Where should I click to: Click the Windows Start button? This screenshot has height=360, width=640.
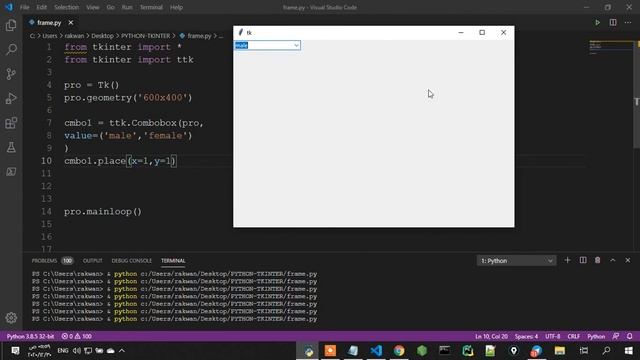[x=629, y=351]
